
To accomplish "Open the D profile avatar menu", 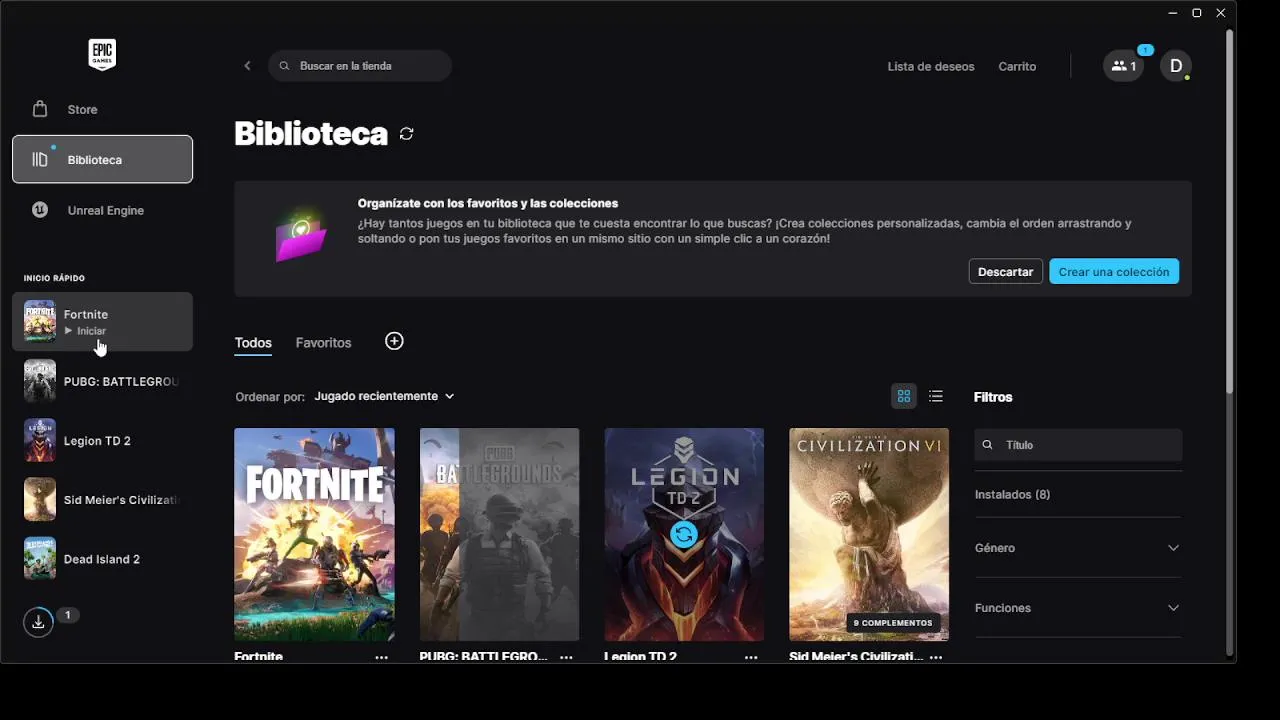I will point(1176,66).
